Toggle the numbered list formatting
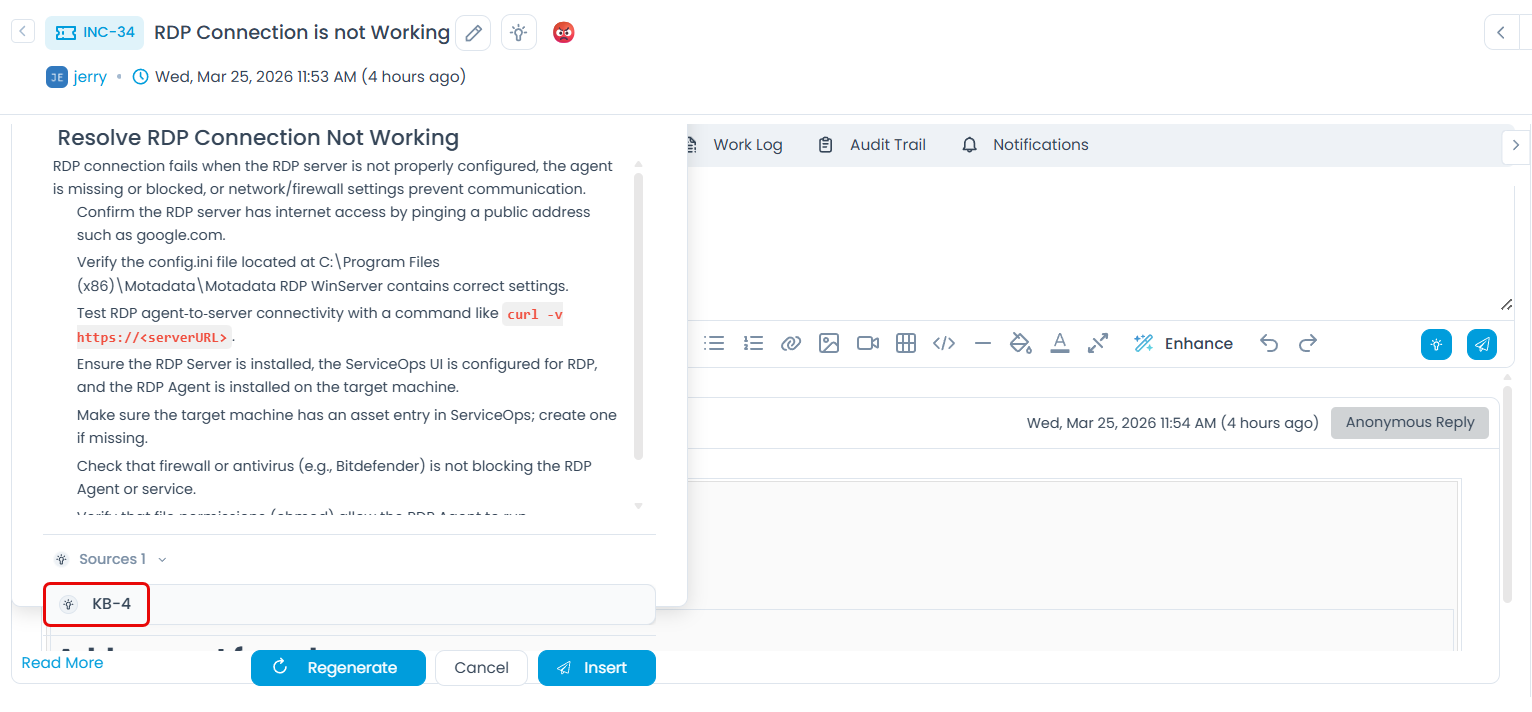Image resolution: width=1532 pixels, height=712 pixels. (x=753, y=343)
